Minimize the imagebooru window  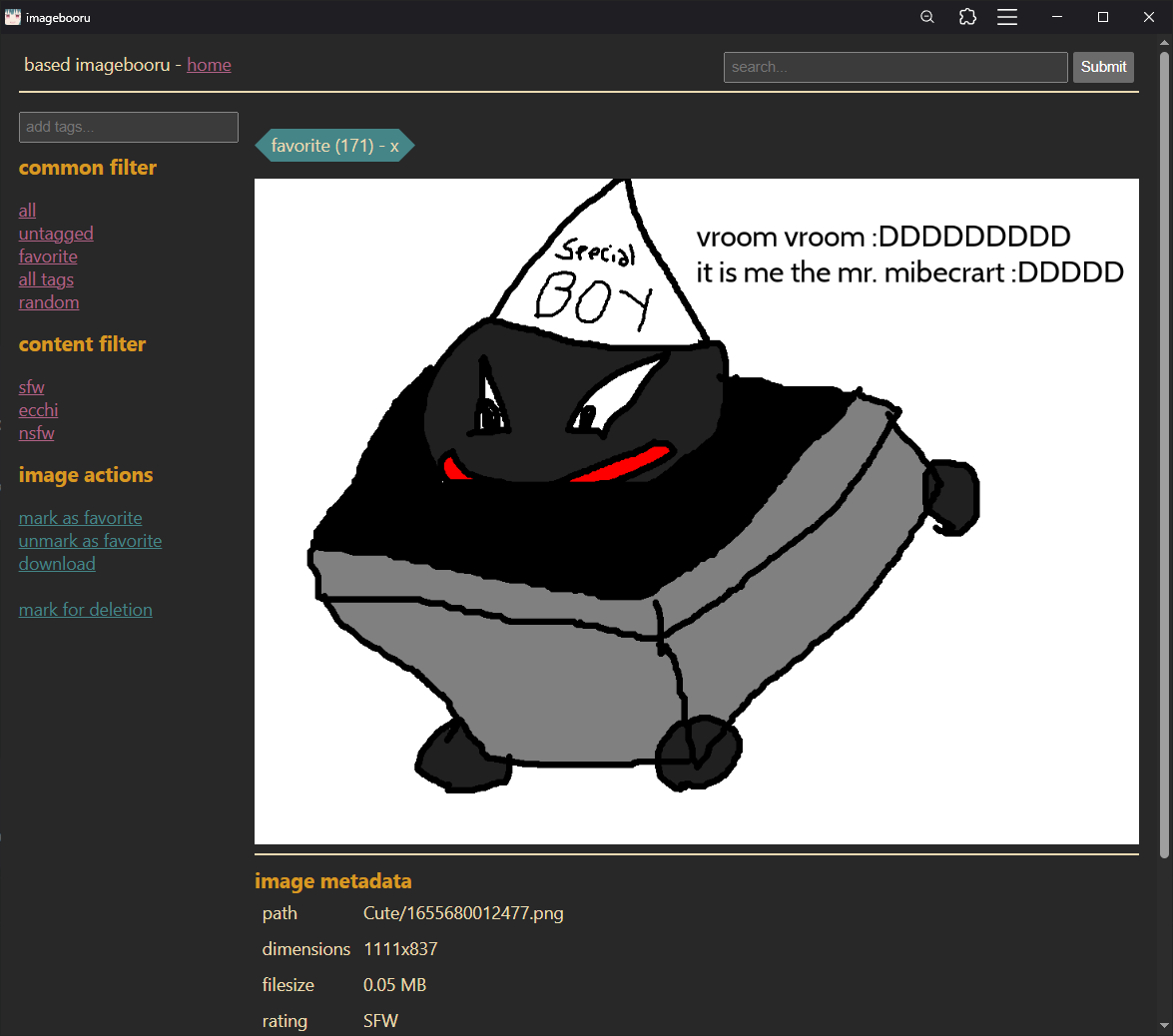(1056, 16)
